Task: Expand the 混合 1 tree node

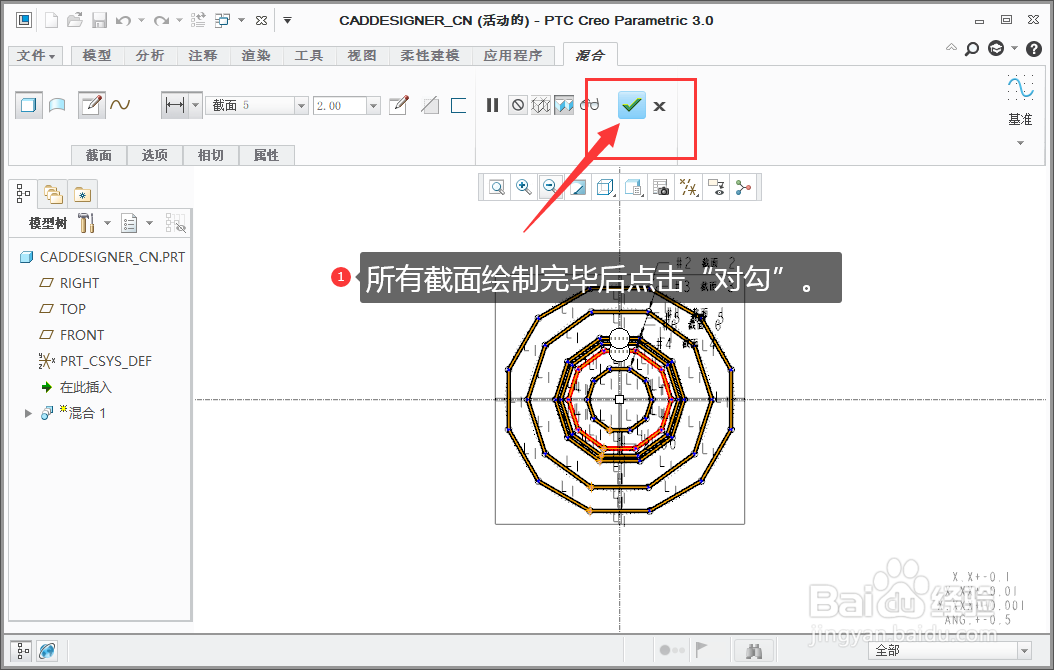Action: point(28,413)
